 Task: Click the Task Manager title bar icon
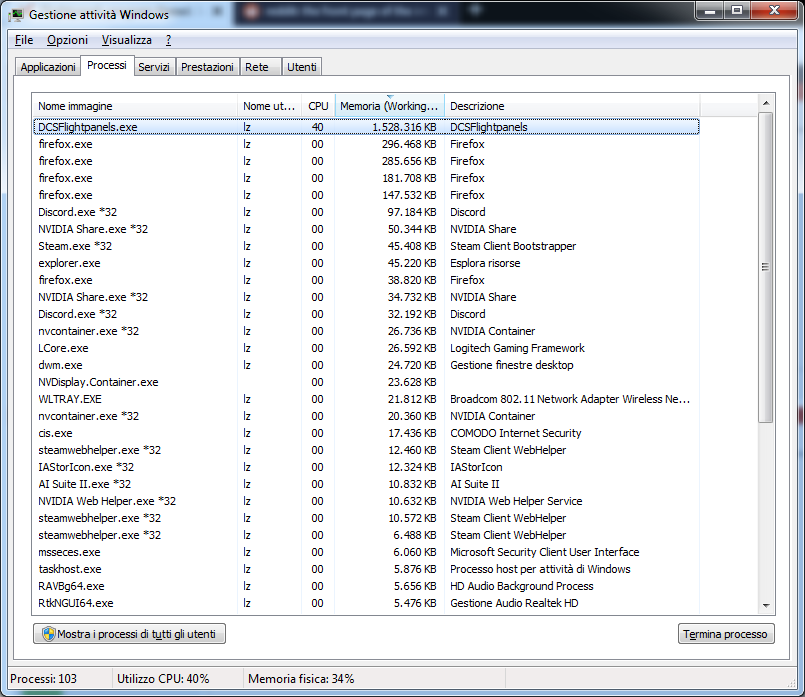click(x=16, y=15)
